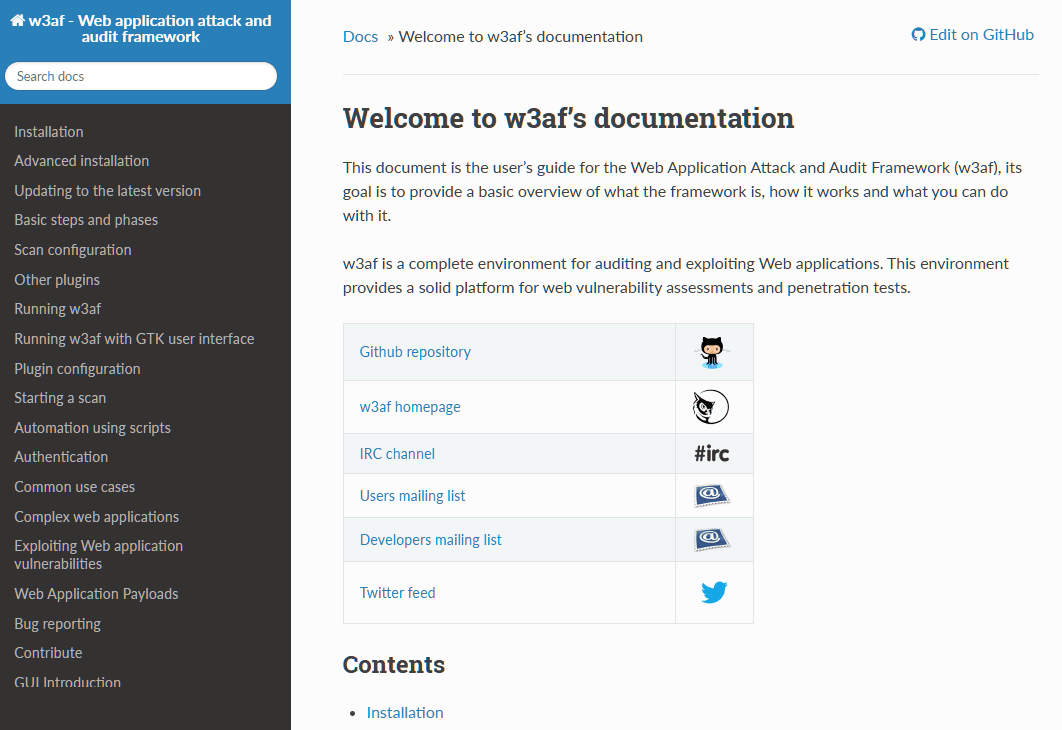The width and height of the screenshot is (1062, 730).
Task: Go to Scan configuration in sidebar
Action: [x=73, y=250]
